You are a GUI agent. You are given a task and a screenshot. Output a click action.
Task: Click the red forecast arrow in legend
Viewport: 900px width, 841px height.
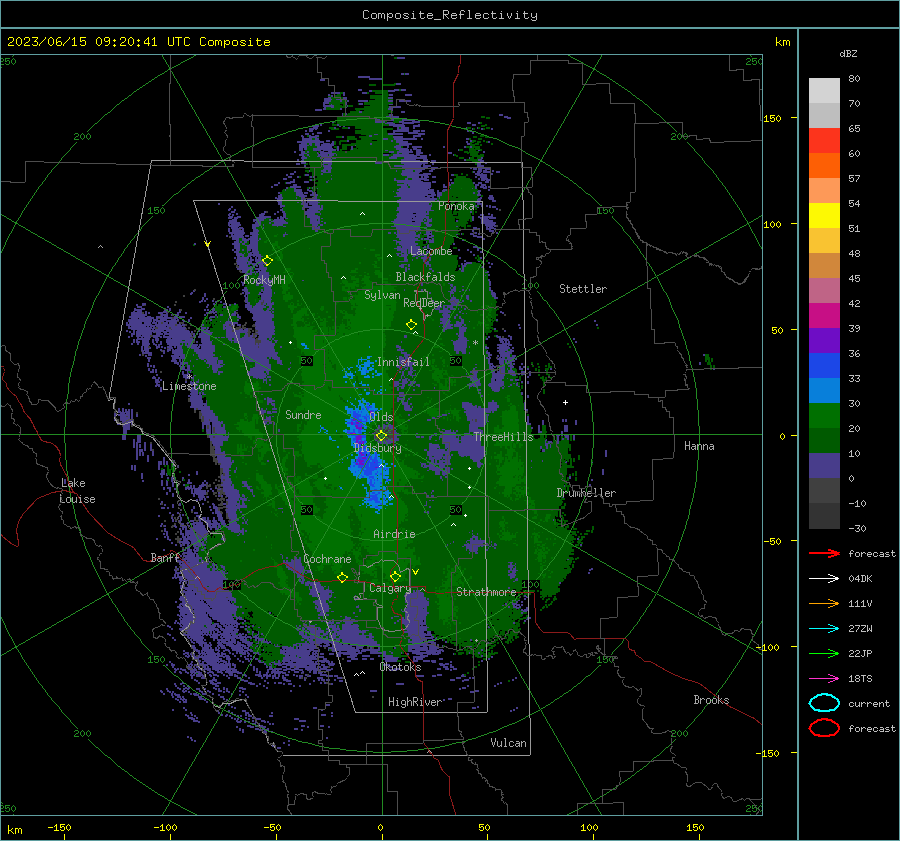[824, 553]
